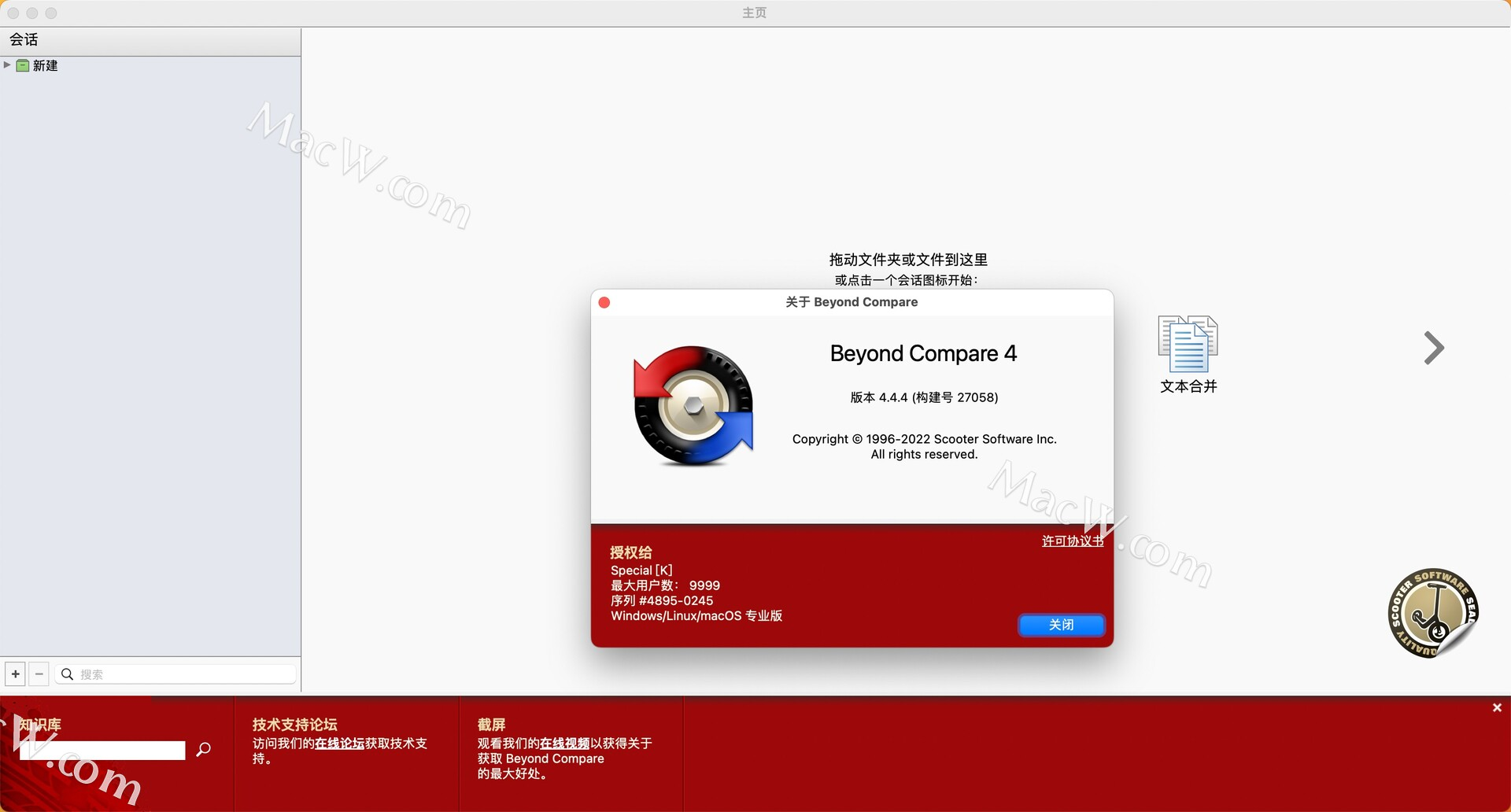The image size is (1511, 812).
Task: Open the 许可协议书 license agreement link
Action: click(x=1073, y=541)
